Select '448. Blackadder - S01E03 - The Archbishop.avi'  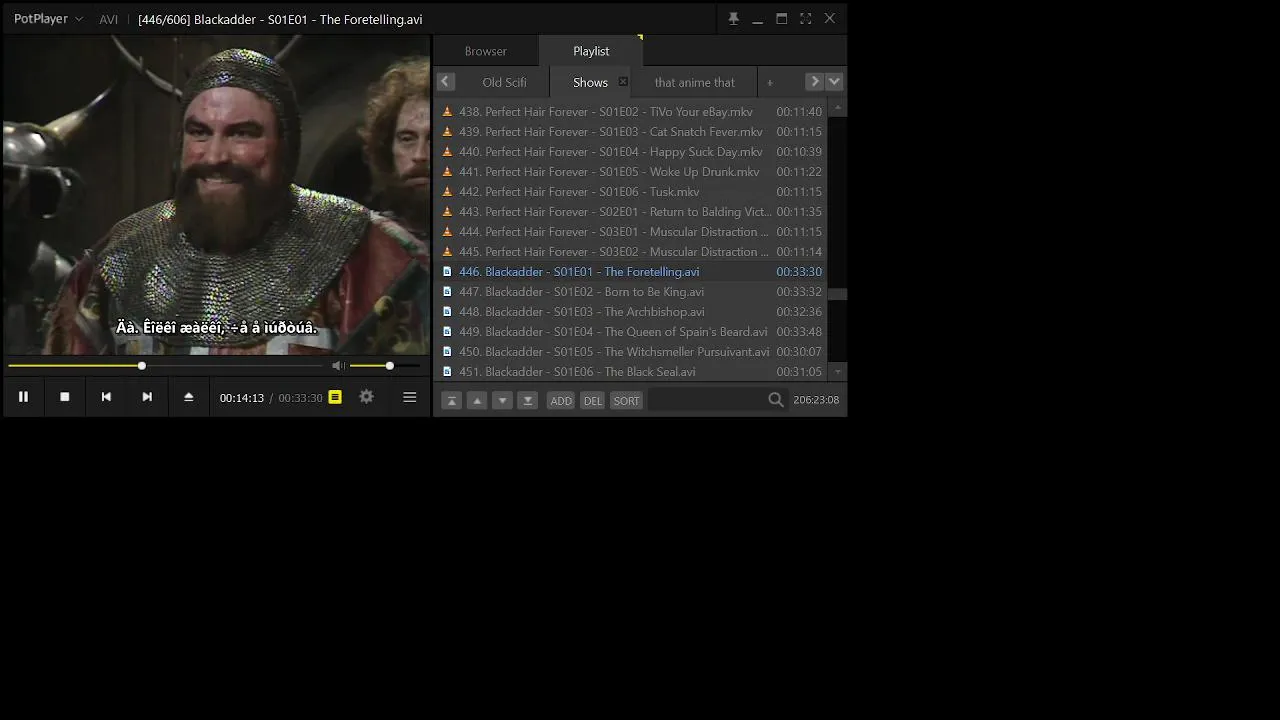[631, 312]
